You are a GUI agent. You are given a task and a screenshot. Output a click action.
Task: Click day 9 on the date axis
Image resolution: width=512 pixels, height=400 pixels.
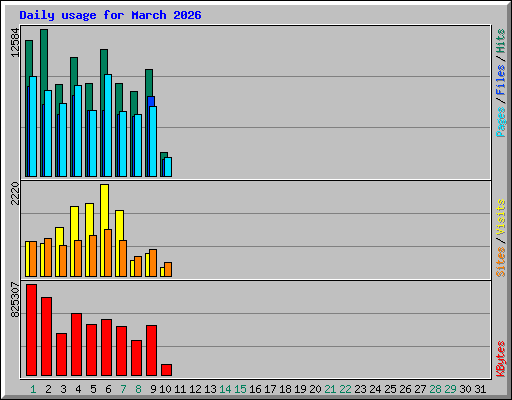[153, 389]
